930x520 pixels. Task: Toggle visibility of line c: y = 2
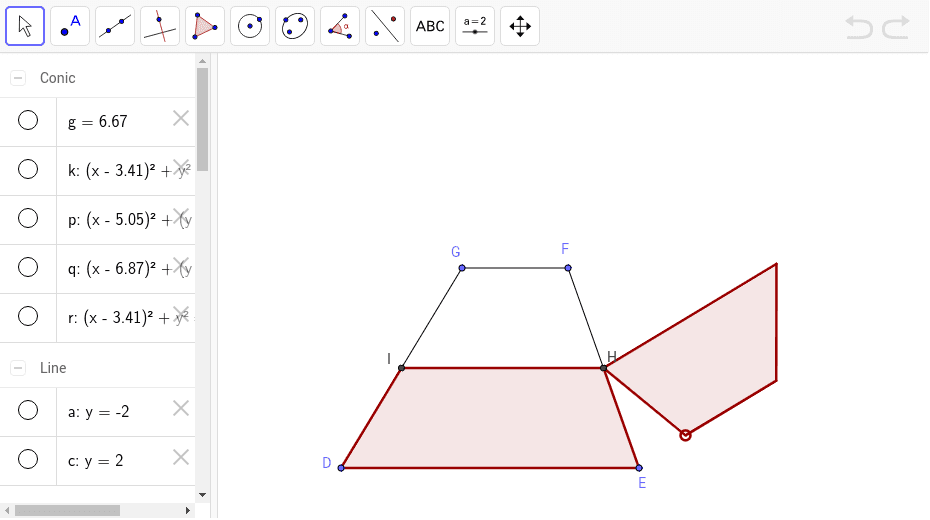pos(28,459)
